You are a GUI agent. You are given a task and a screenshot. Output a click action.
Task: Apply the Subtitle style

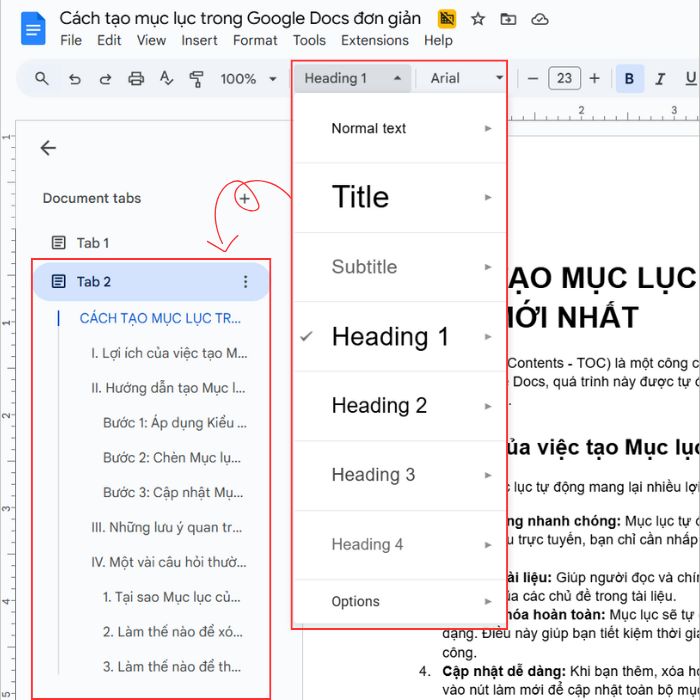[x=400, y=267]
